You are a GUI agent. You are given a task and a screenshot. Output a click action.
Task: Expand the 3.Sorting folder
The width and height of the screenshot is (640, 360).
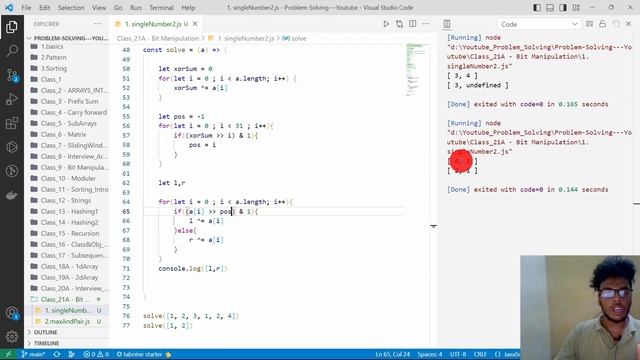tap(67, 68)
